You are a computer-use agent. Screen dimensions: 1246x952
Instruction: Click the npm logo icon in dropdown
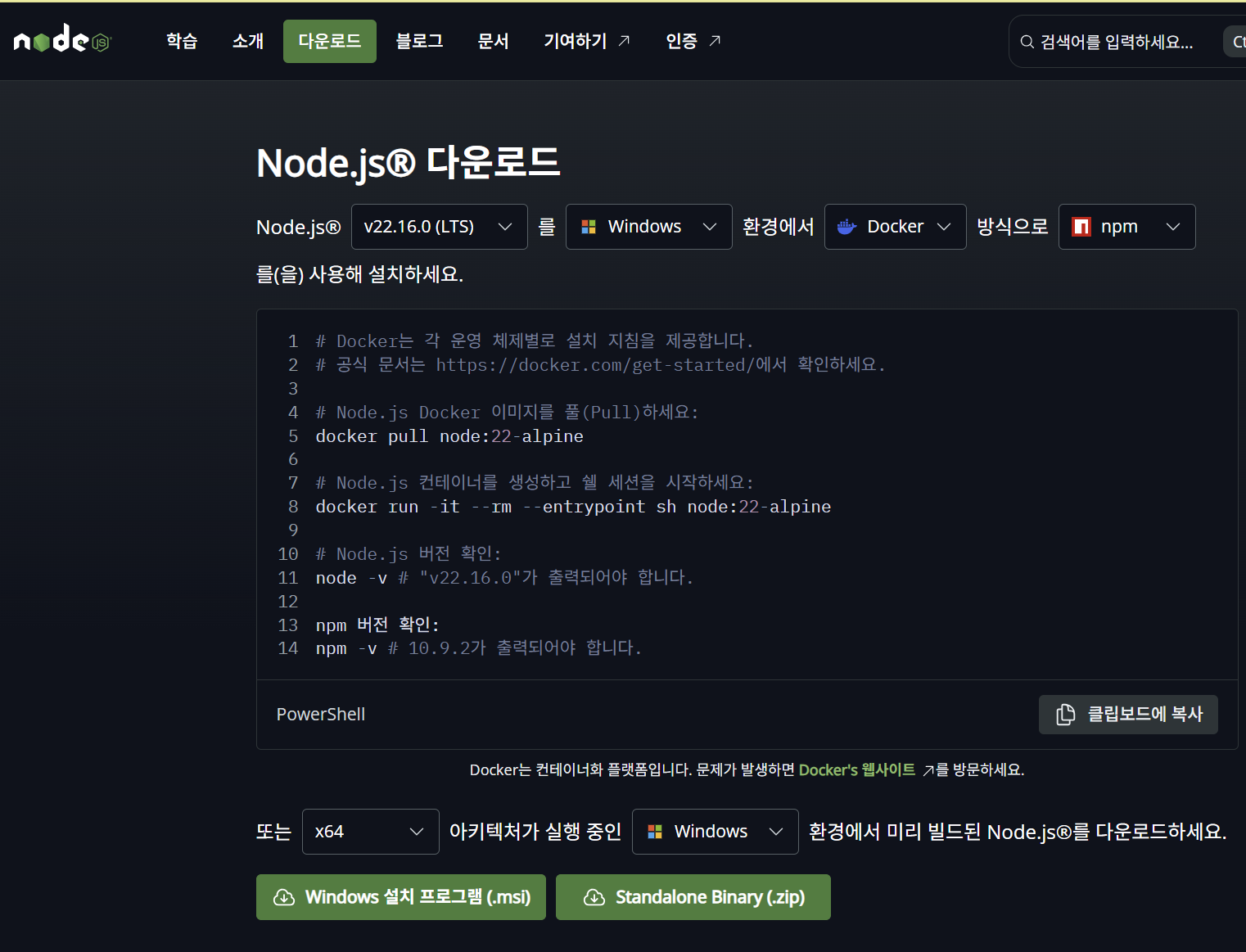pyautogui.click(x=1081, y=227)
